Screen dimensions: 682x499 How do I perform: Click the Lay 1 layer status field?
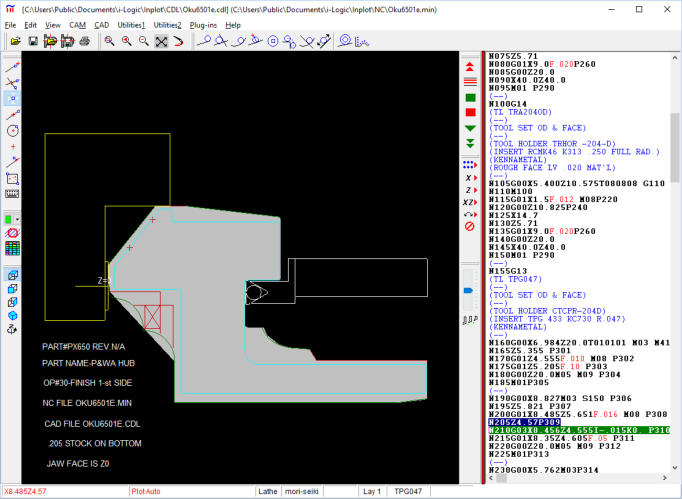click(x=371, y=491)
